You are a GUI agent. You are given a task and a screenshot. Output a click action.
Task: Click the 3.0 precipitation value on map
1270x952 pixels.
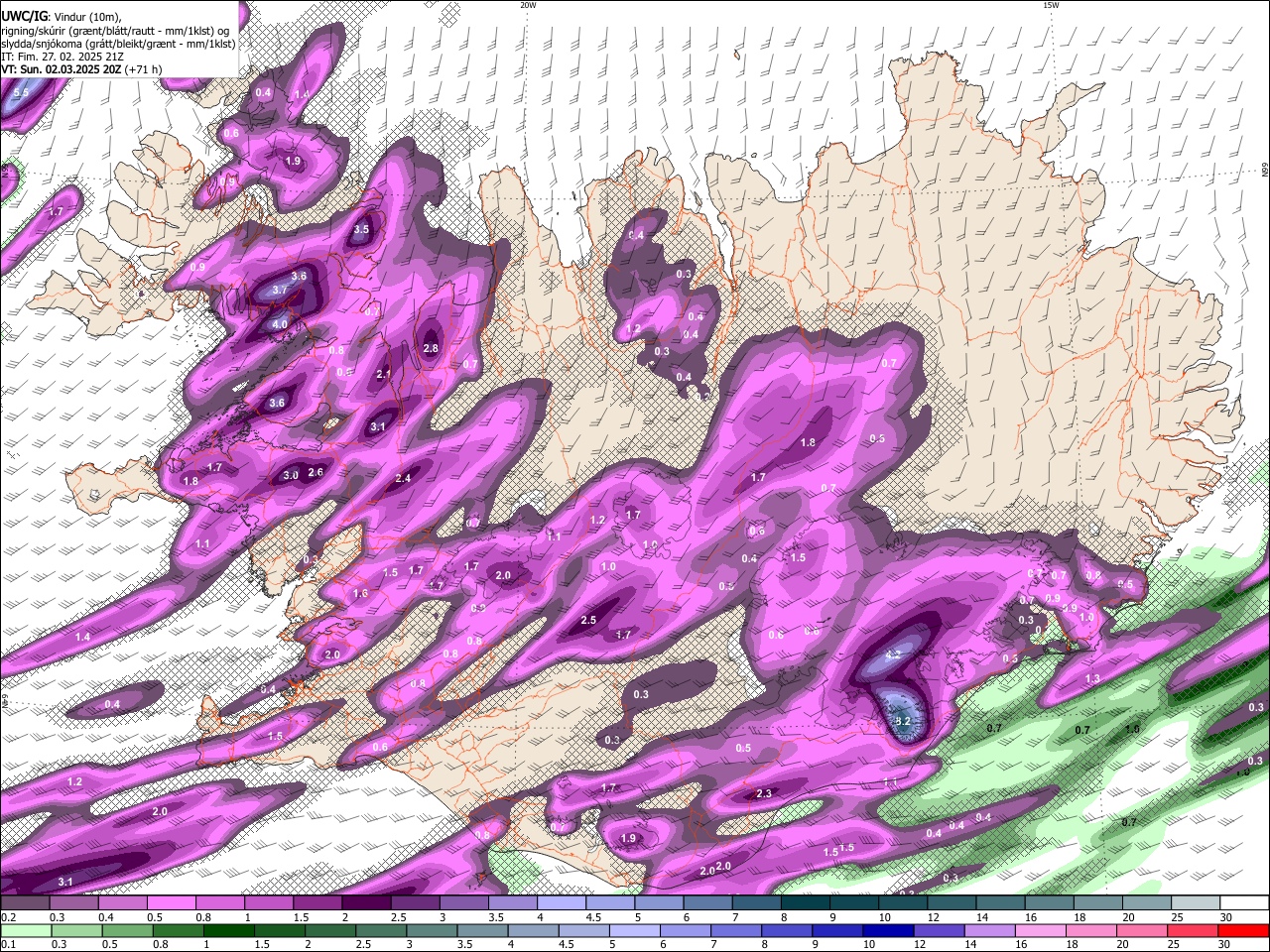coord(291,476)
